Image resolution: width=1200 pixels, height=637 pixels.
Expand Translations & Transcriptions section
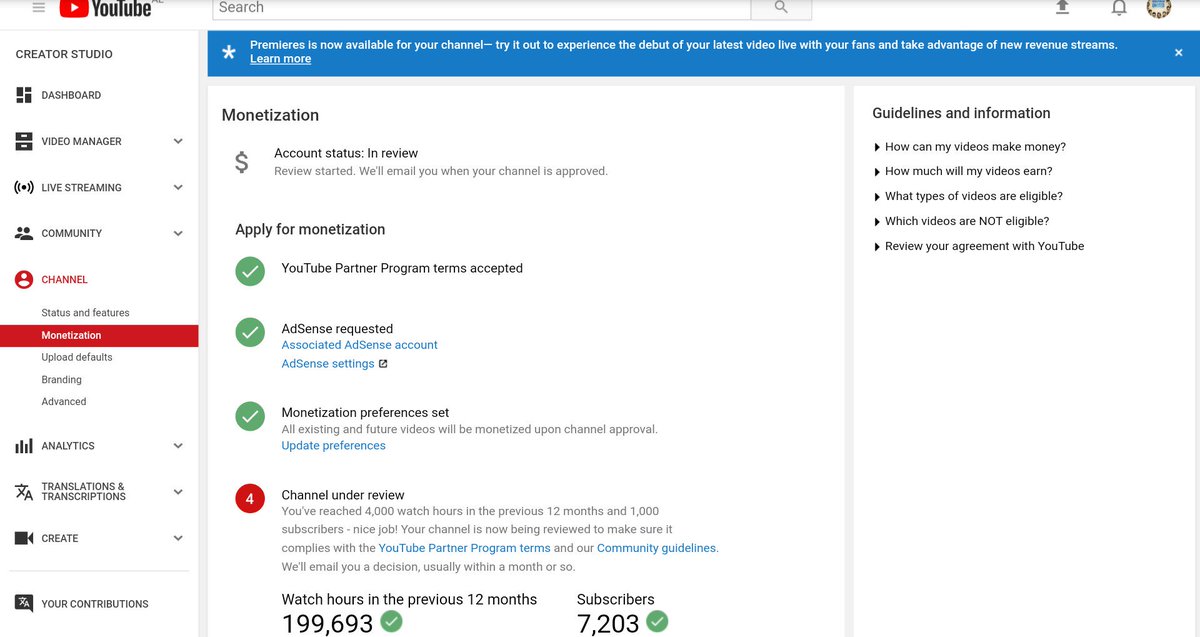tap(178, 492)
